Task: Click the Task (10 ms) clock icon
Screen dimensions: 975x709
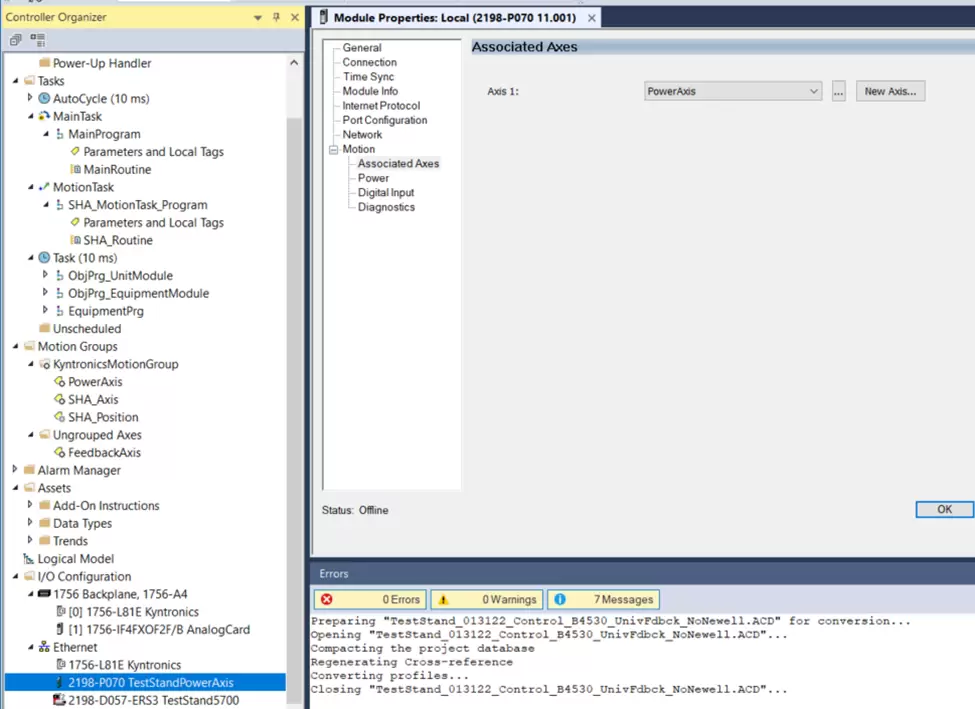Action: click(44, 257)
